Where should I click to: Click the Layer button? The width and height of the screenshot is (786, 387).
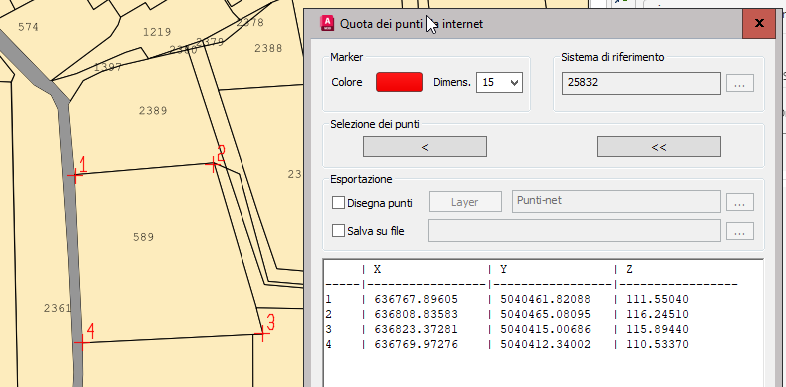coord(465,202)
